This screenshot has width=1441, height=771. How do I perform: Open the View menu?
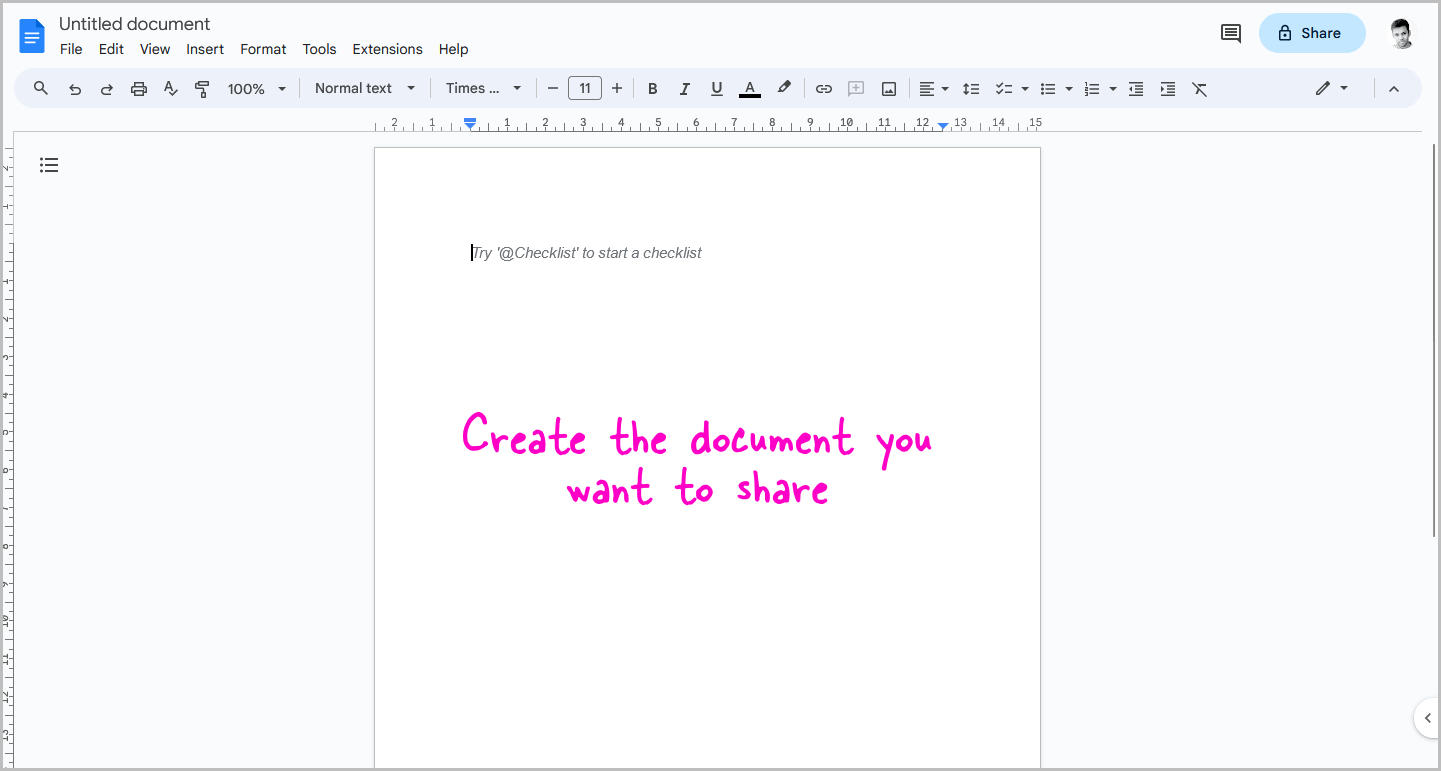click(155, 49)
